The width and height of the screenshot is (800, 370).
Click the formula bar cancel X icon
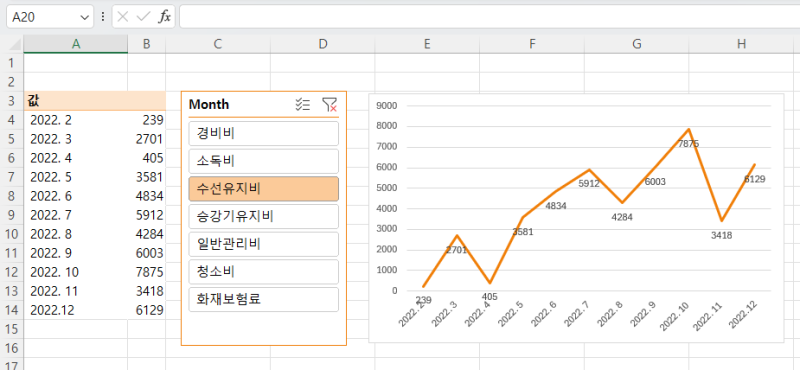[122, 17]
